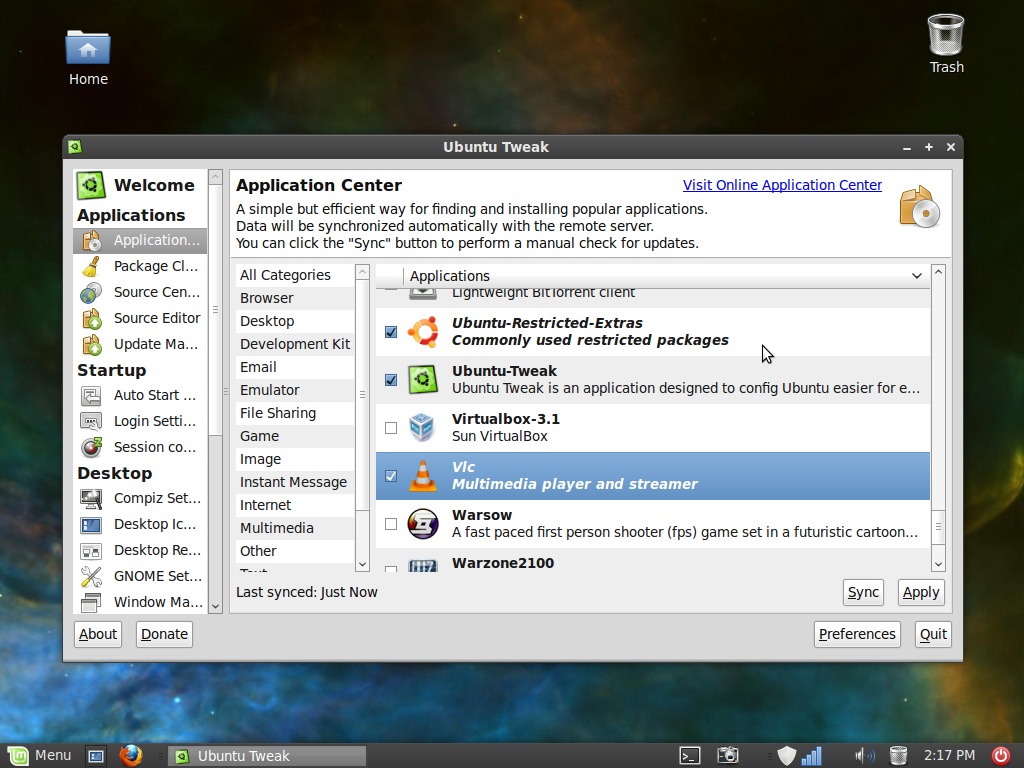
Task: Launch Firefox from the taskbar
Action: (131, 756)
